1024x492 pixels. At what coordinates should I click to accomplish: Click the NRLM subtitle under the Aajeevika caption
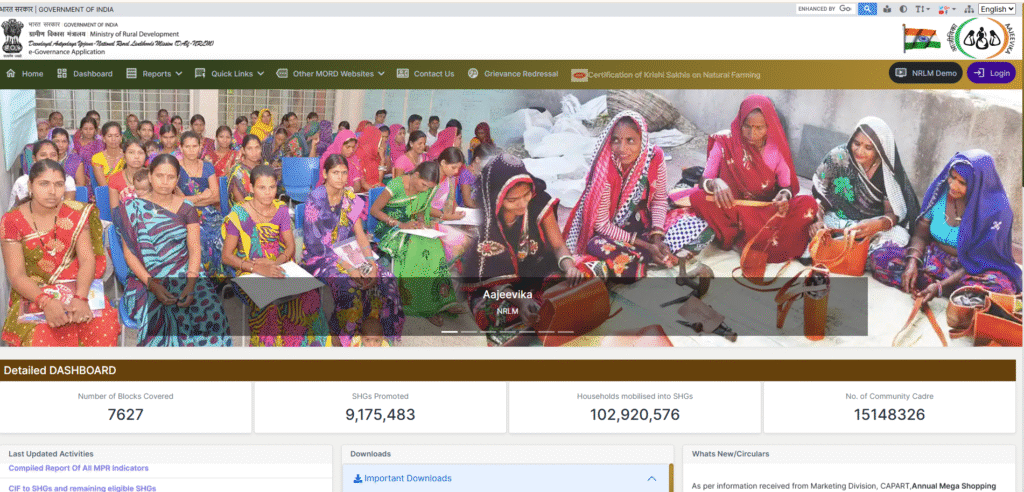point(507,311)
